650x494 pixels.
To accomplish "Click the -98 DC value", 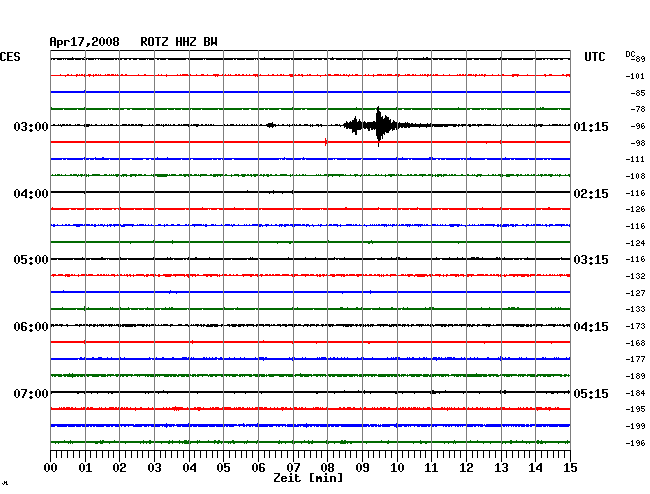I will [x=637, y=143].
